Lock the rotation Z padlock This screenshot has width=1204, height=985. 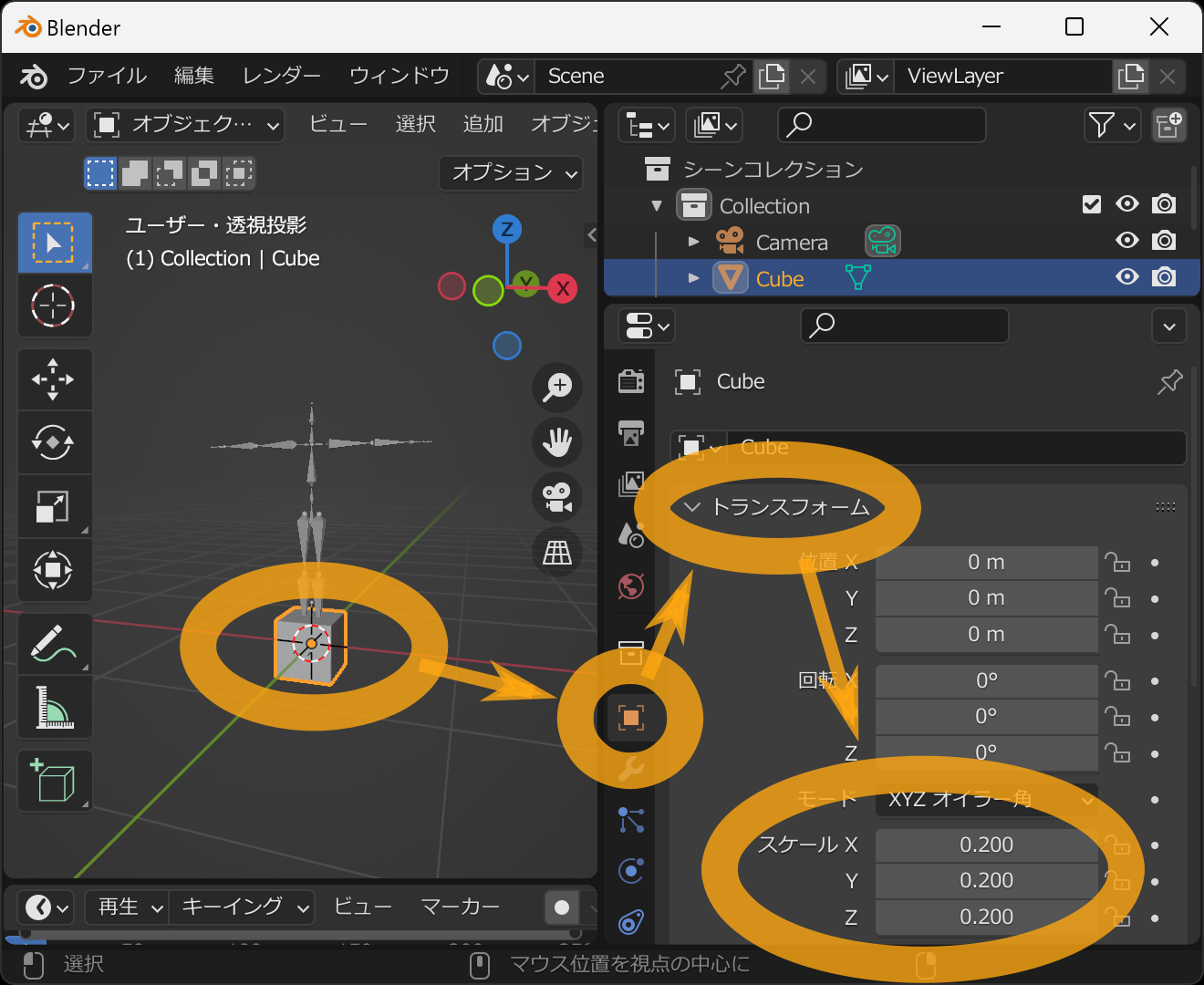pyautogui.click(x=1117, y=753)
